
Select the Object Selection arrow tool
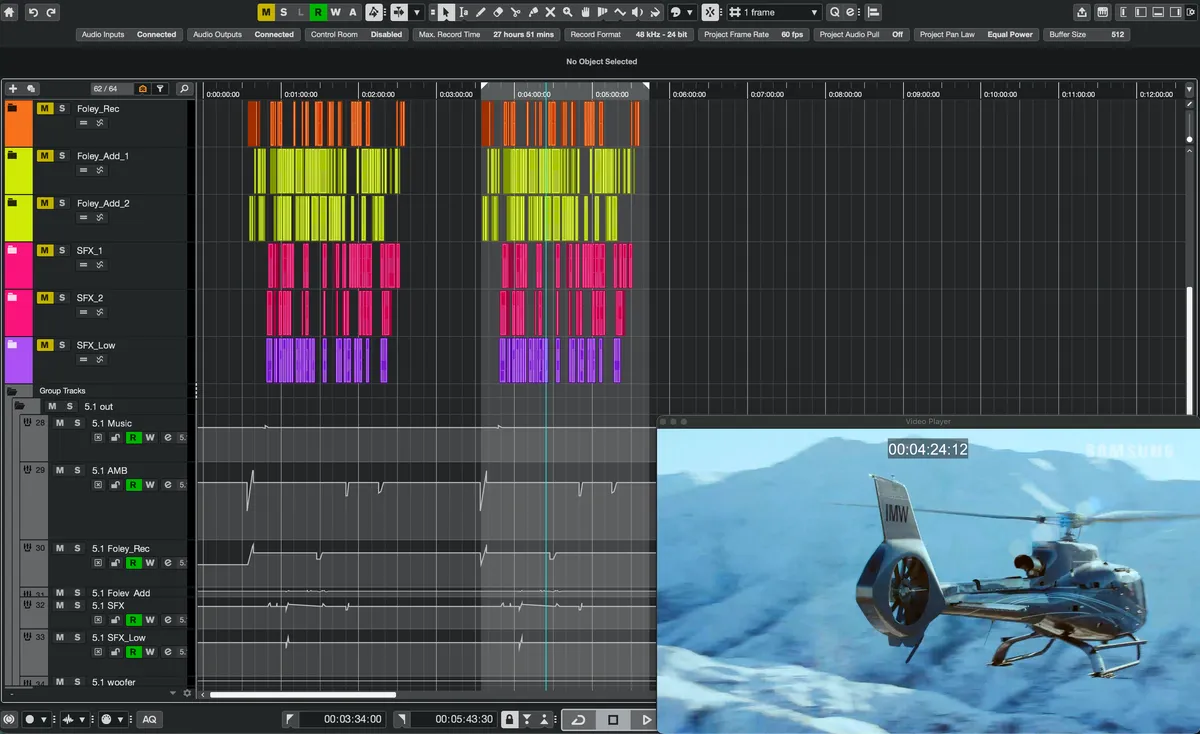(446, 12)
